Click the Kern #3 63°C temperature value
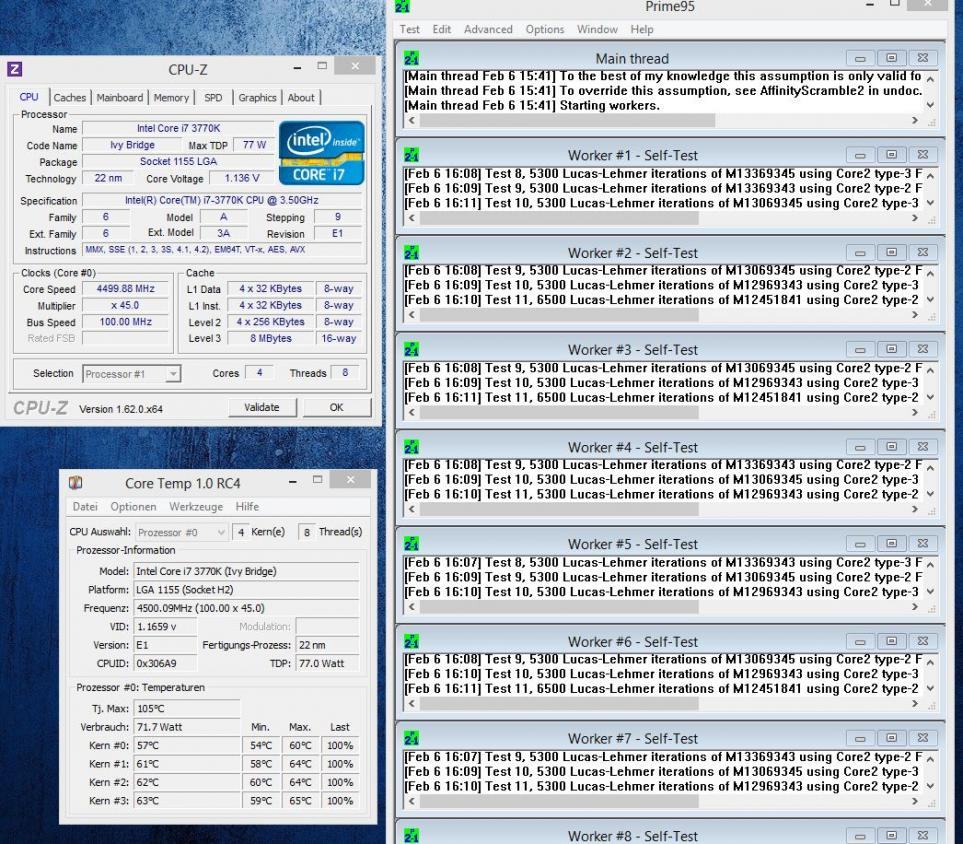 click(x=187, y=801)
